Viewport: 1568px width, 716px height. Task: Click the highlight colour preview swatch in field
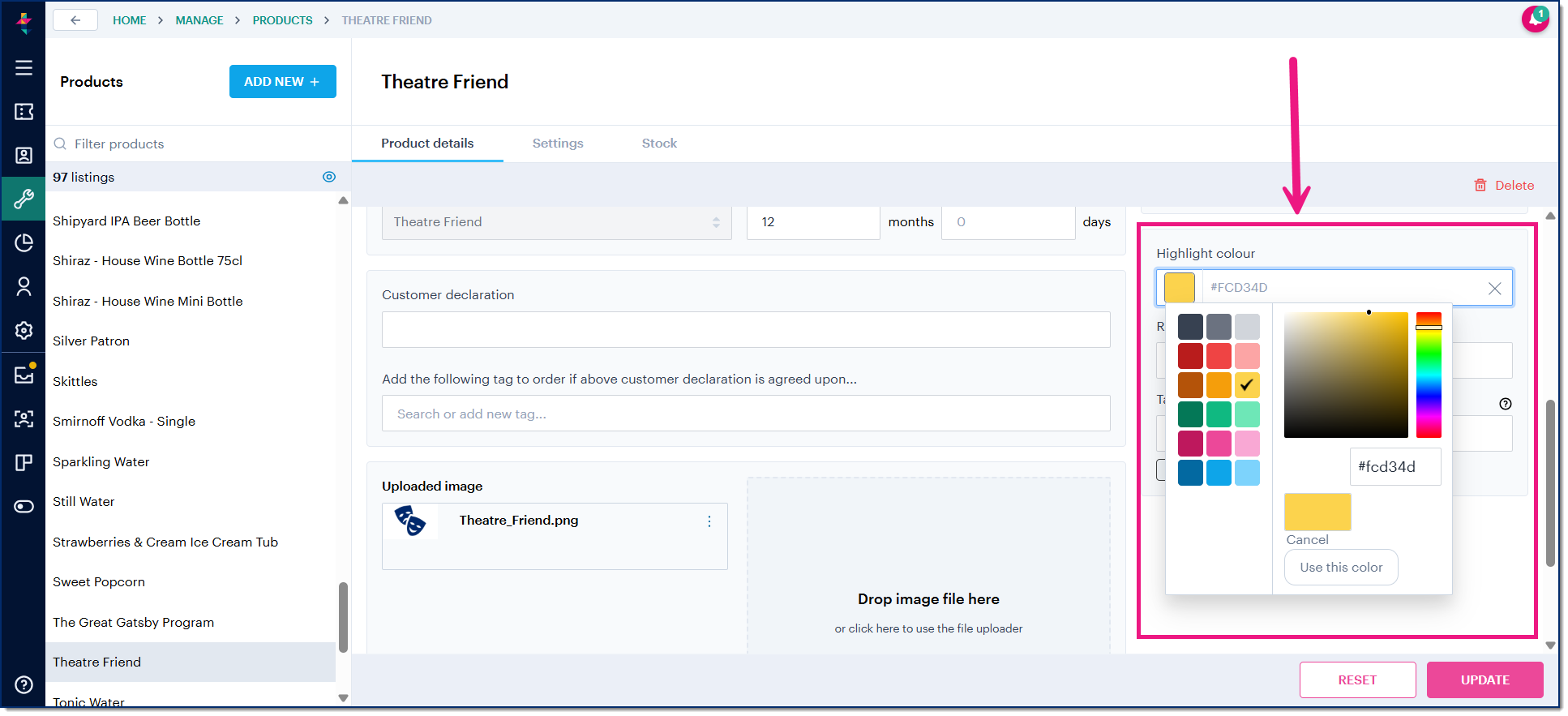(x=1180, y=288)
